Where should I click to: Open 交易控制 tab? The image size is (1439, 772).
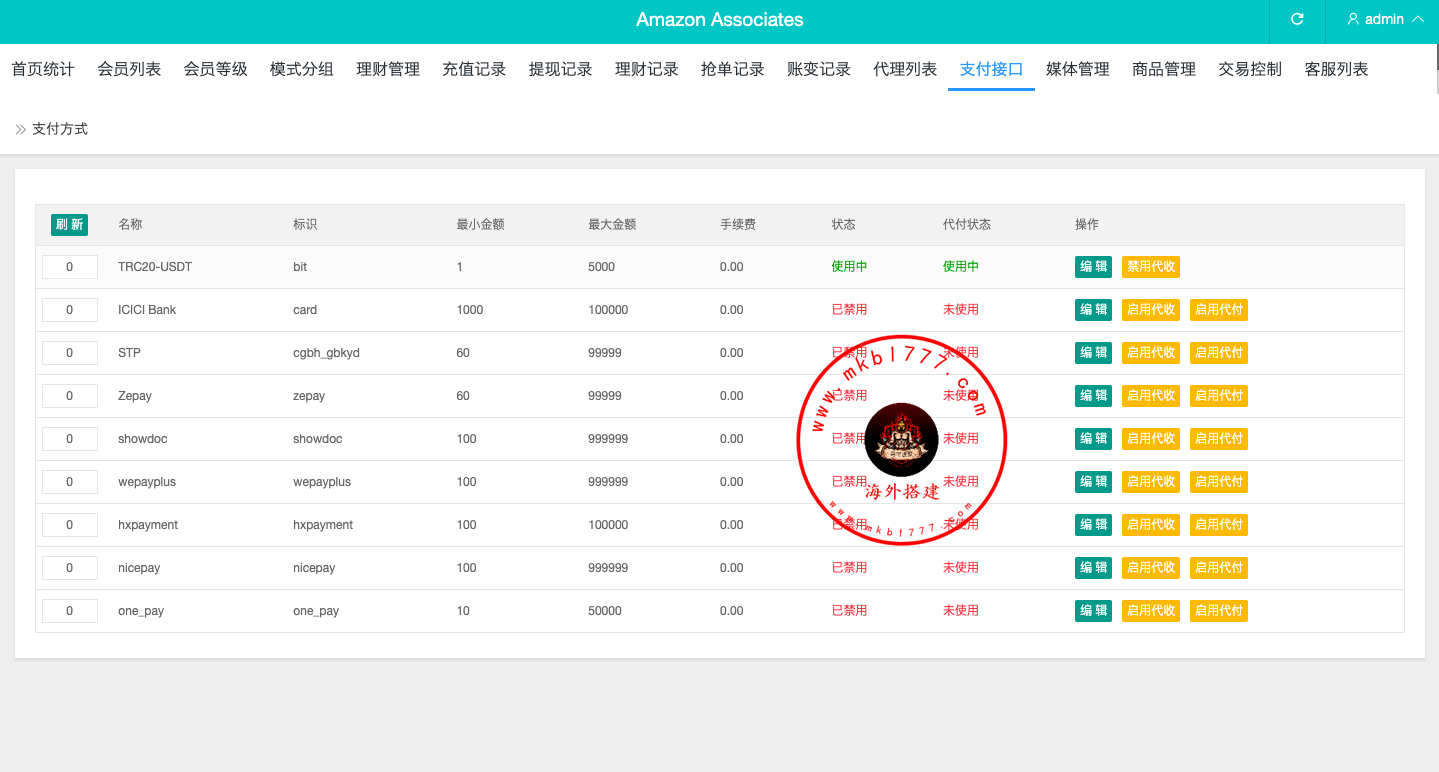1250,69
